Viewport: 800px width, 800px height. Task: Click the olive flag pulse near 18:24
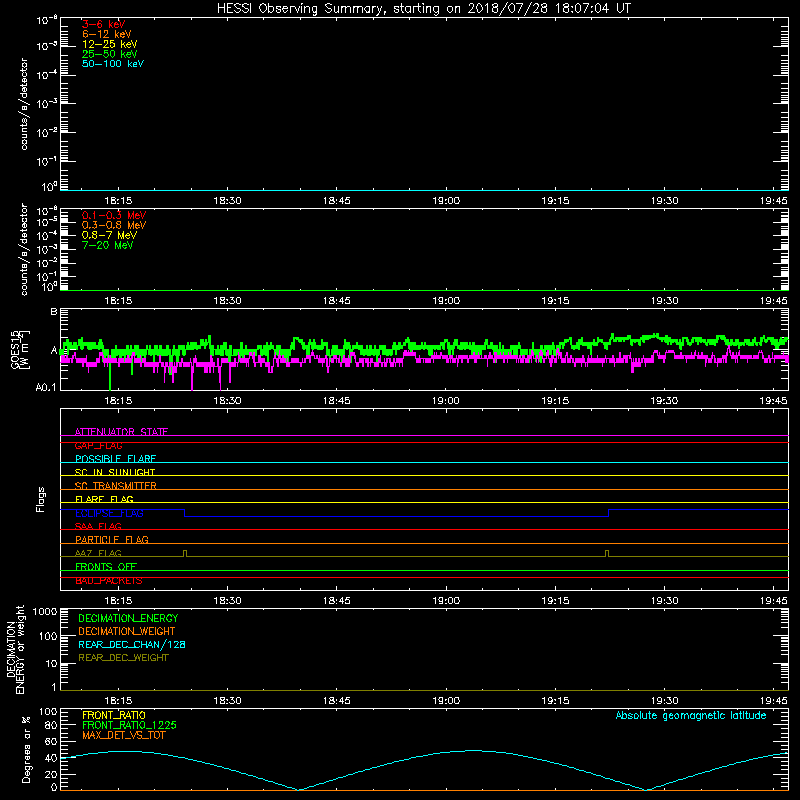click(x=185, y=553)
